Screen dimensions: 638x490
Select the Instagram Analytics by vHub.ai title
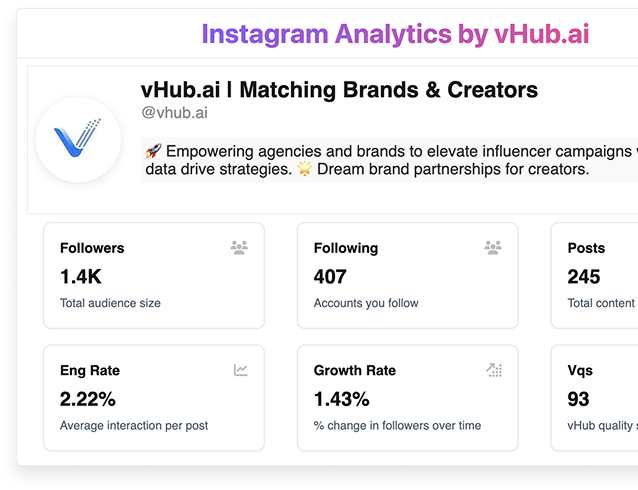click(x=395, y=34)
